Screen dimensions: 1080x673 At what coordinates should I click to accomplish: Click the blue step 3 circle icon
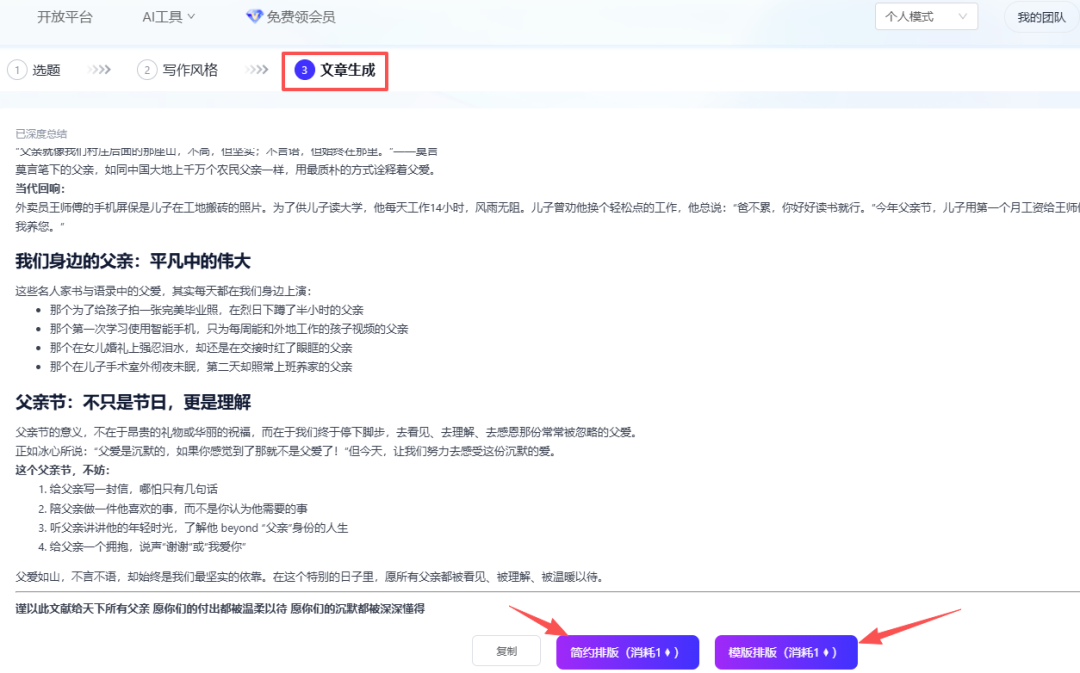[x=304, y=70]
